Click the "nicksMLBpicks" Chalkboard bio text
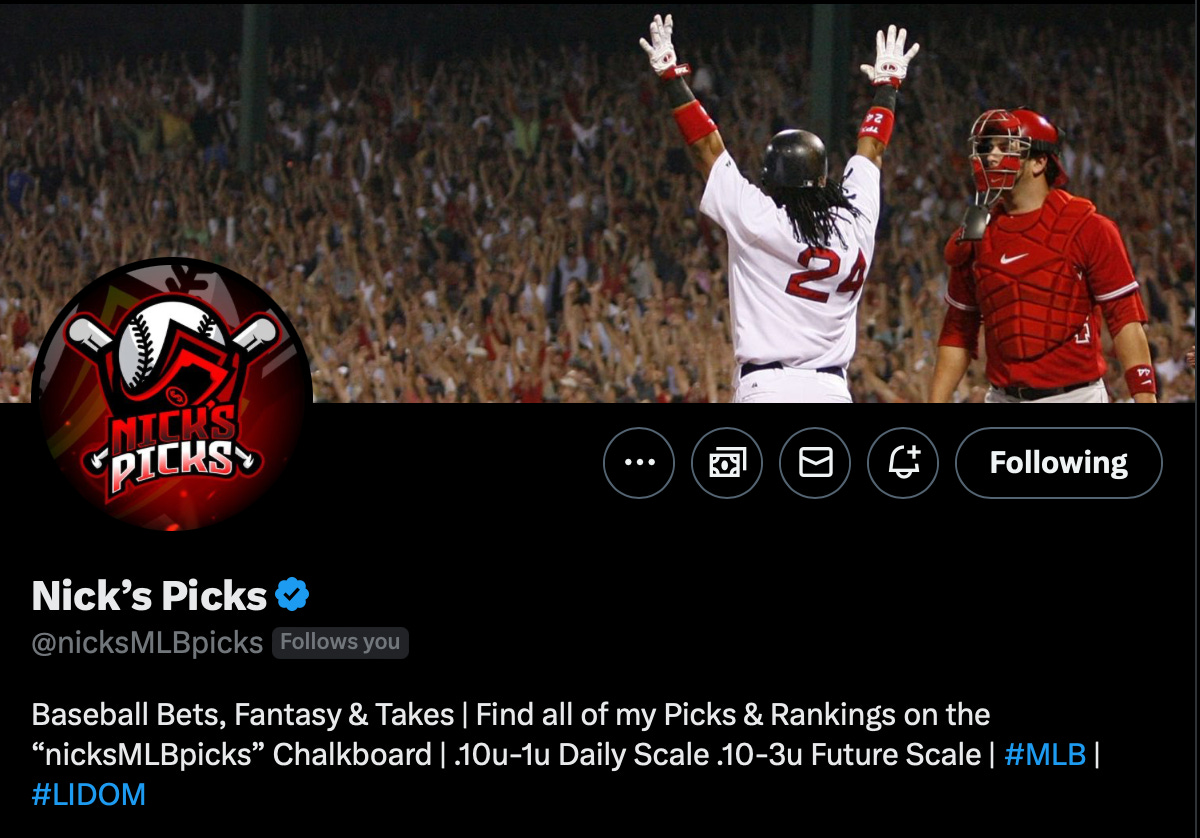1200x838 pixels. (231, 755)
